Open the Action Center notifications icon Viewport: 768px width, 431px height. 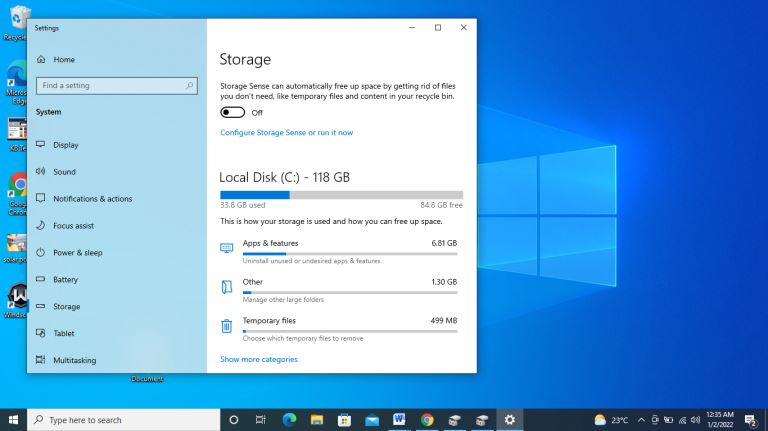(750, 420)
